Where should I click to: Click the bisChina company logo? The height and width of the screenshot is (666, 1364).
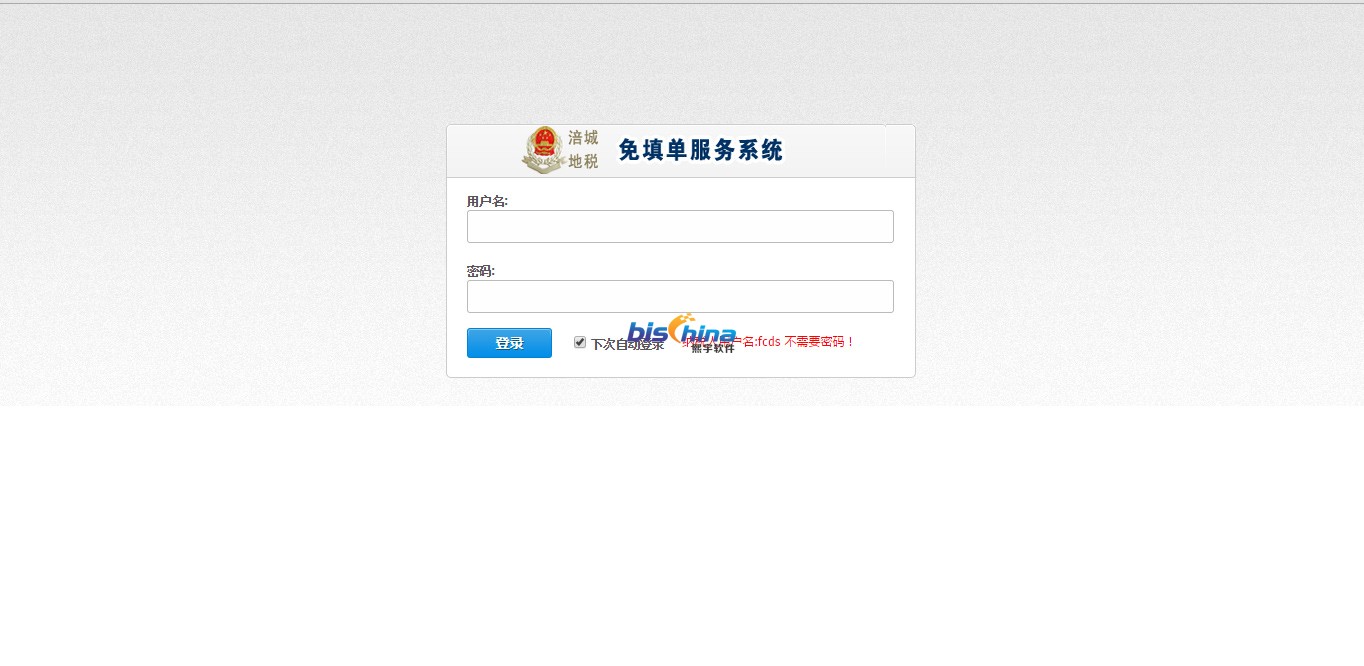[x=682, y=333]
